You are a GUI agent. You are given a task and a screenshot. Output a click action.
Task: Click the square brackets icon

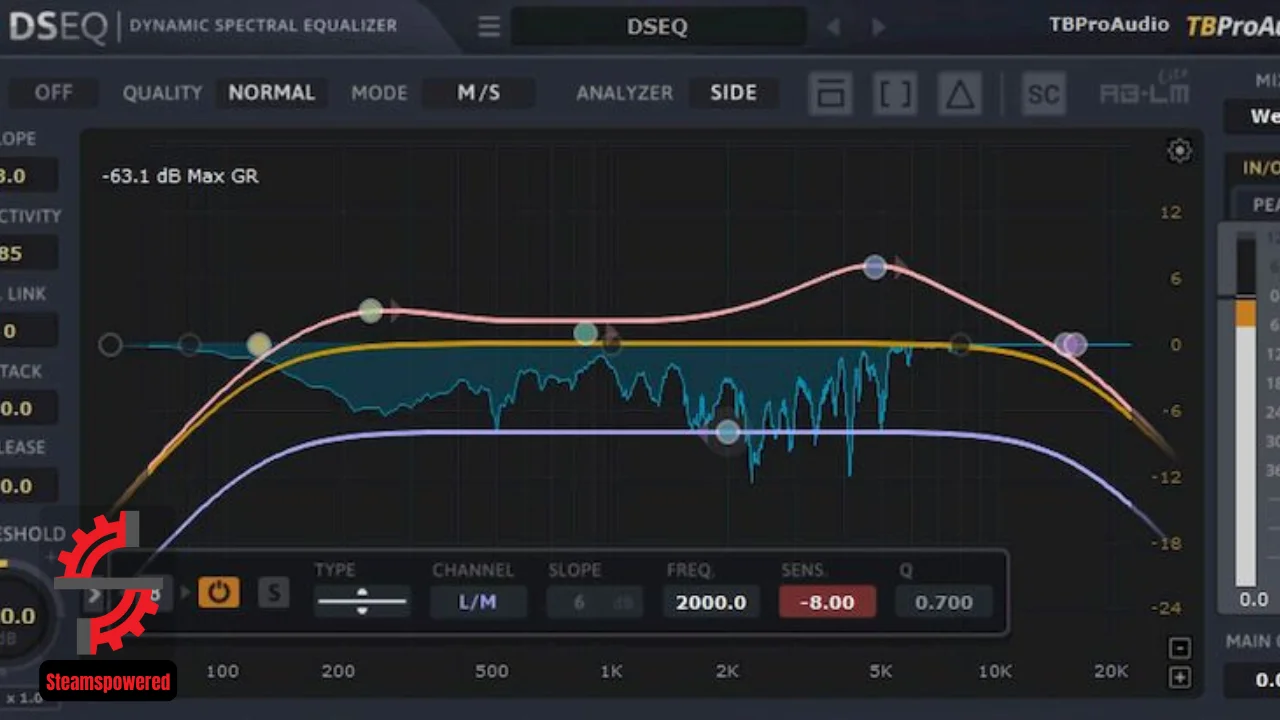click(895, 94)
